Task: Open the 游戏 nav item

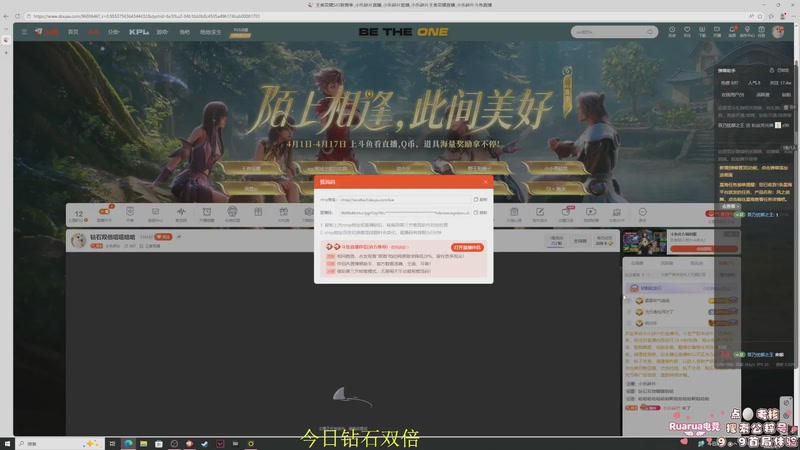Action: (162, 32)
